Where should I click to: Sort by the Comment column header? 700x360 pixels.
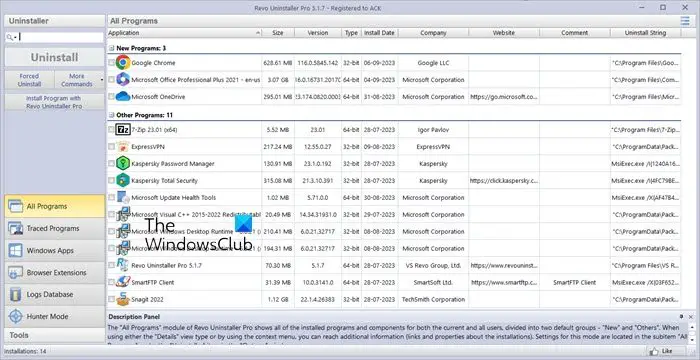click(575, 33)
